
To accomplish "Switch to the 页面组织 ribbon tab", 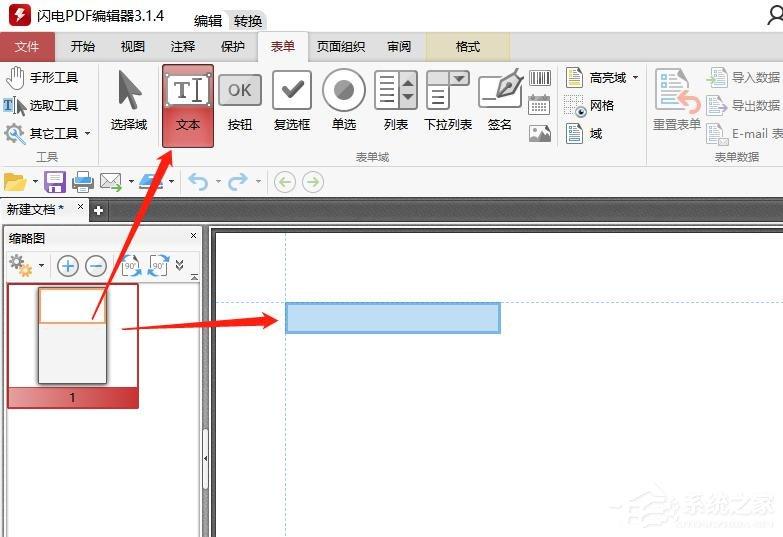I will [341, 46].
